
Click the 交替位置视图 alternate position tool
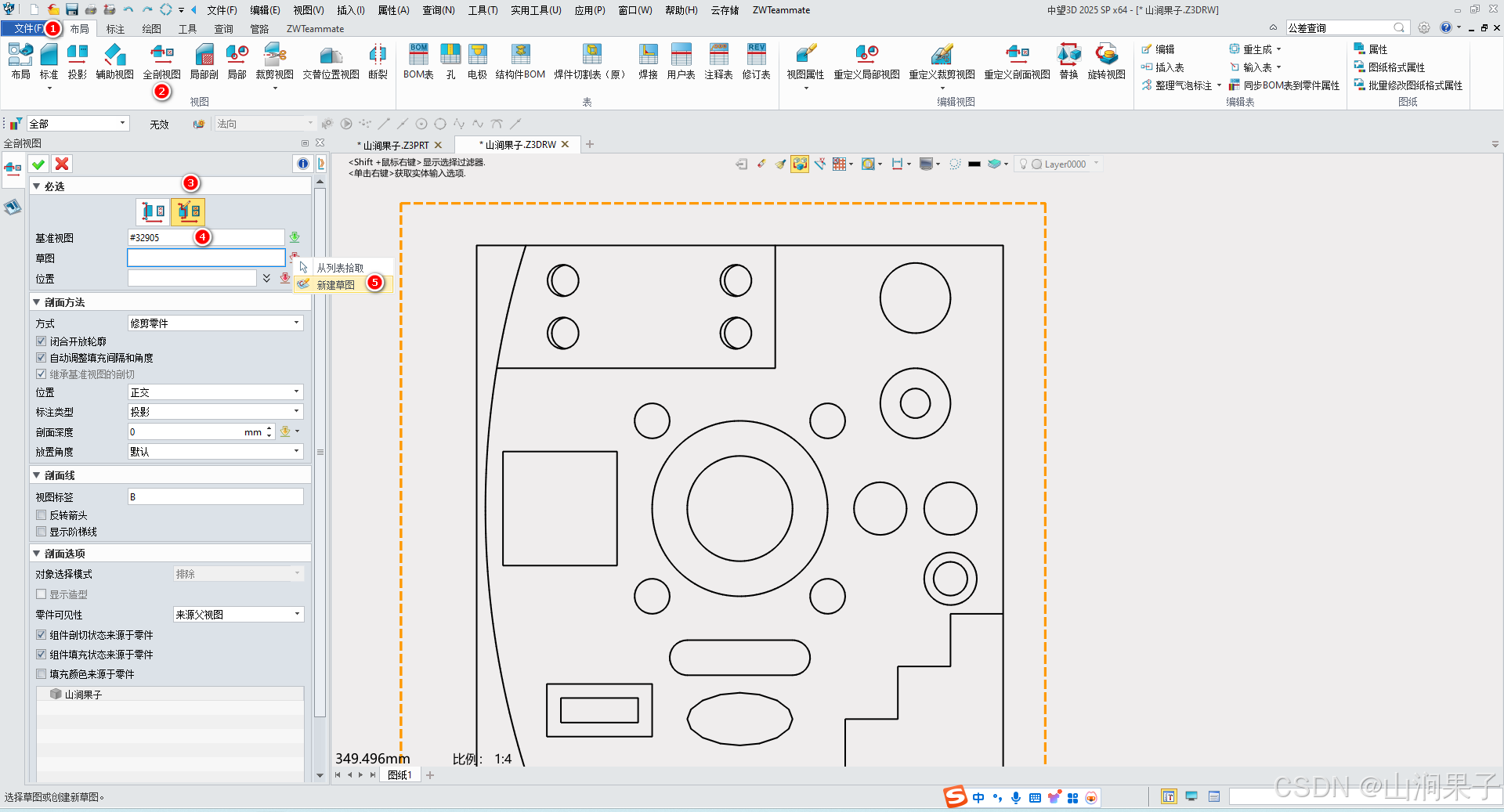pos(331,61)
